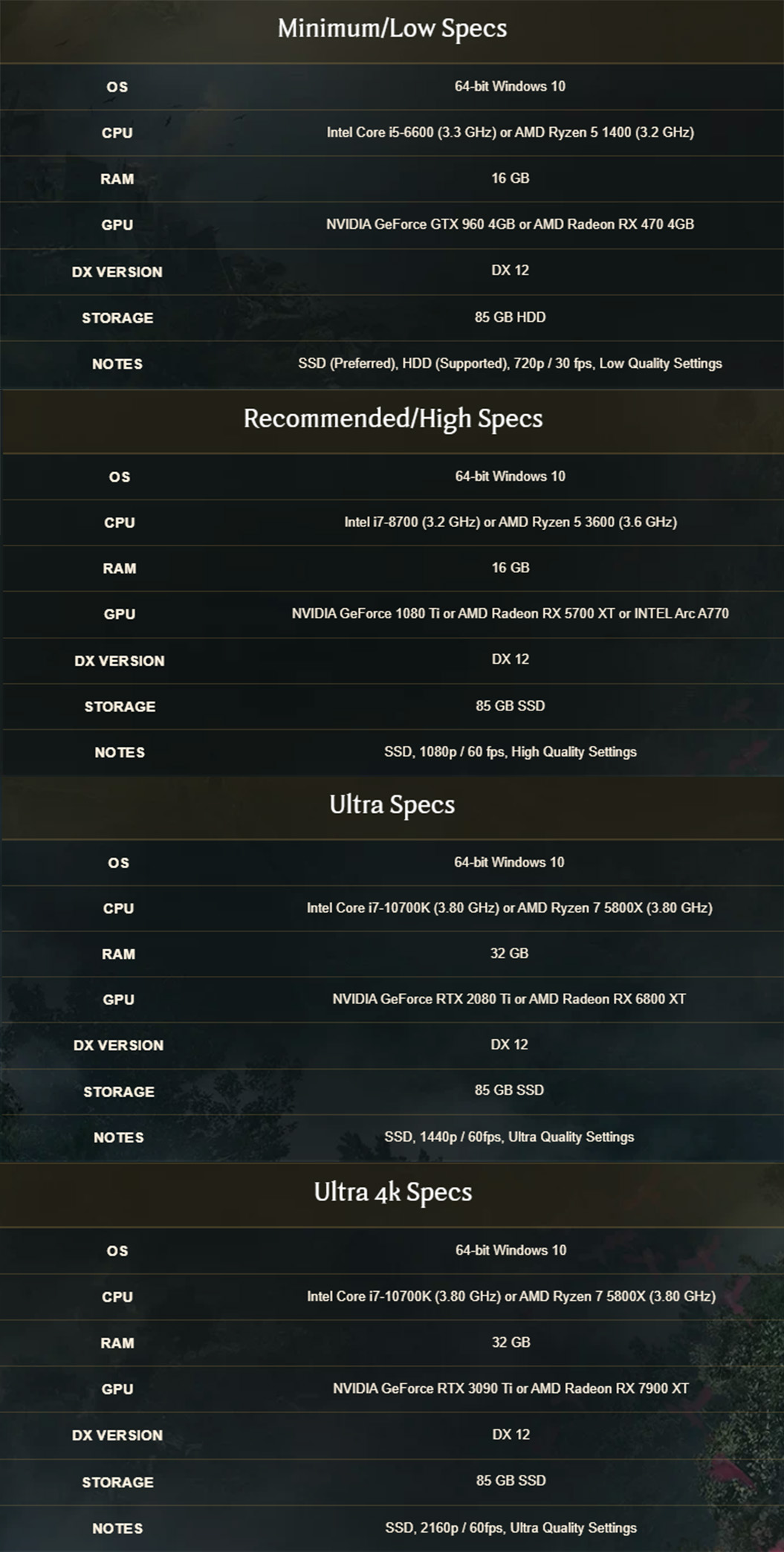This screenshot has width=784, height=1552.
Task: Select the GeForce 1080 Ti GPU row
Action: (x=510, y=613)
